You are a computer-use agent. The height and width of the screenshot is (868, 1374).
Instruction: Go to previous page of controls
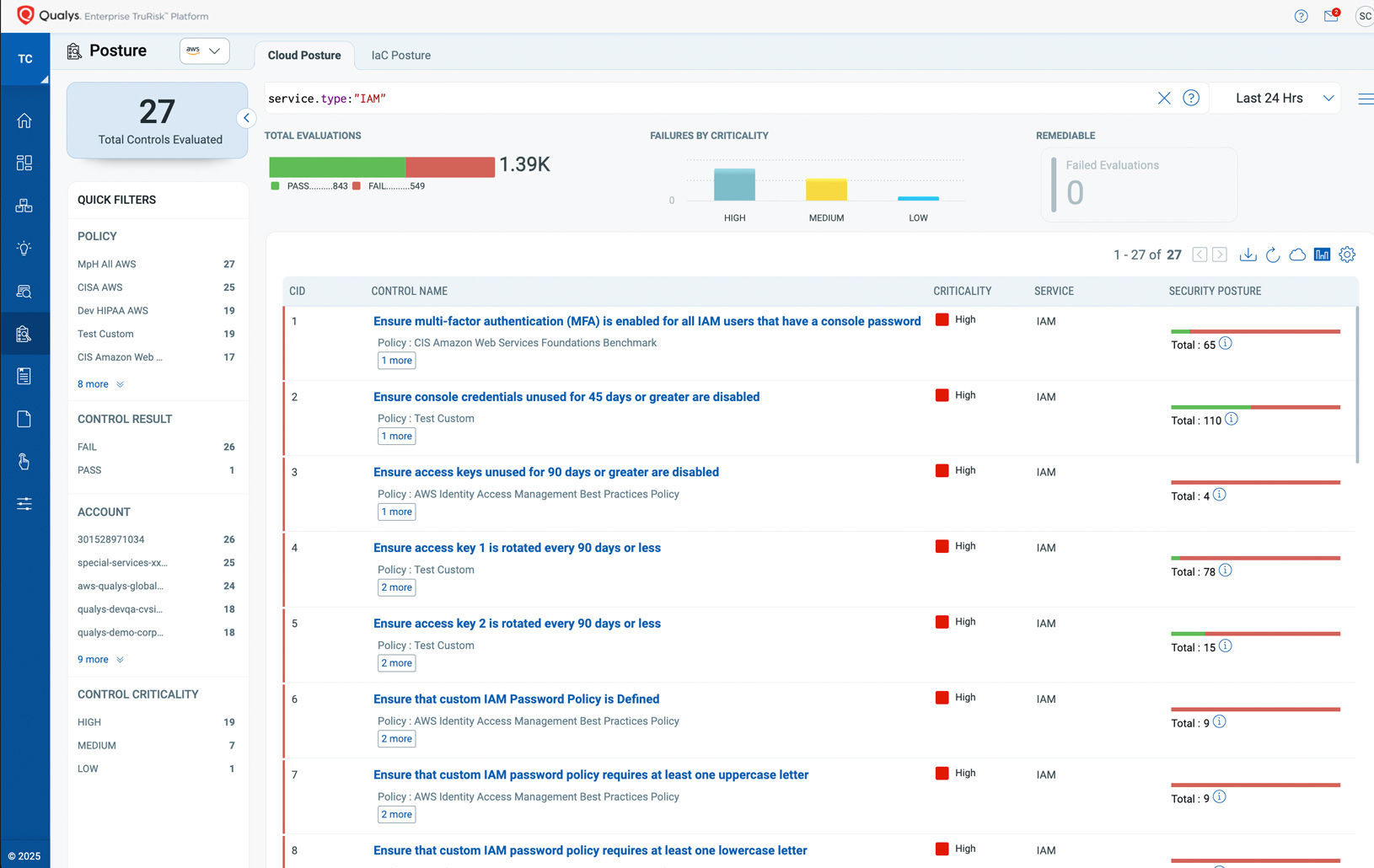click(1200, 255)
